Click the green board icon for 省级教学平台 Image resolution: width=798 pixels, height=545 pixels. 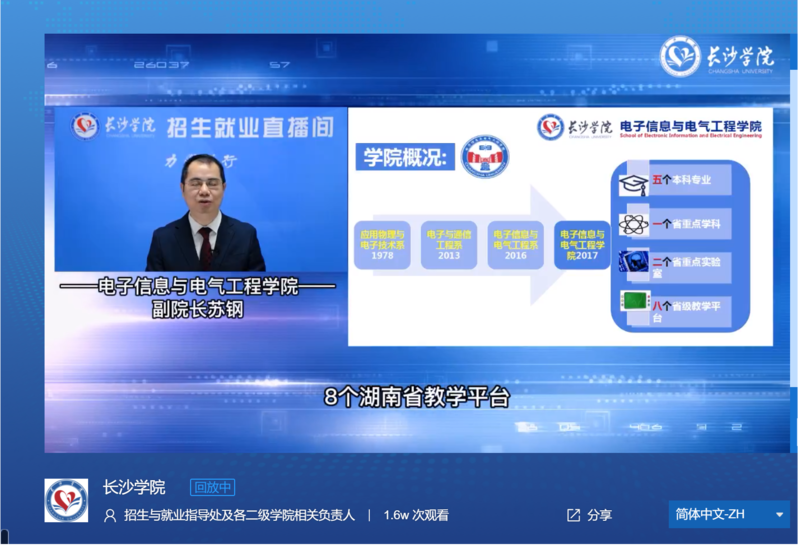click(635, 301)
